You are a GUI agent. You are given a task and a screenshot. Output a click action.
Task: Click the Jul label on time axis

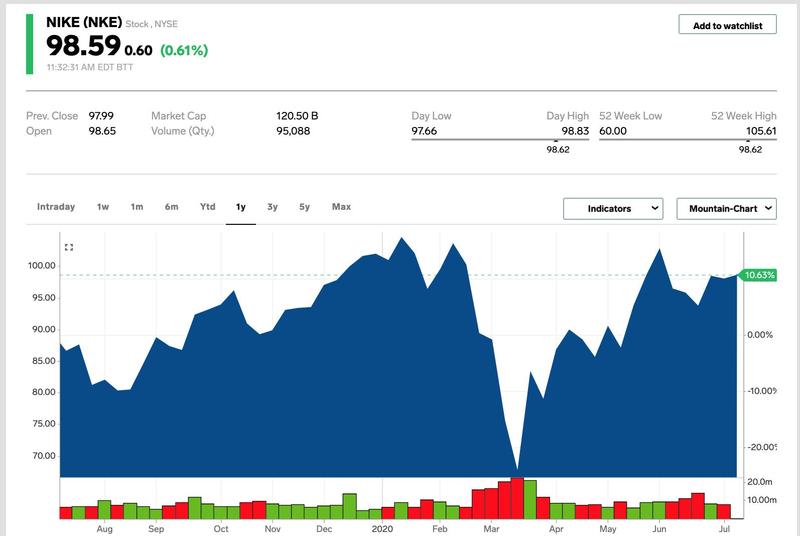pos(724,529)
